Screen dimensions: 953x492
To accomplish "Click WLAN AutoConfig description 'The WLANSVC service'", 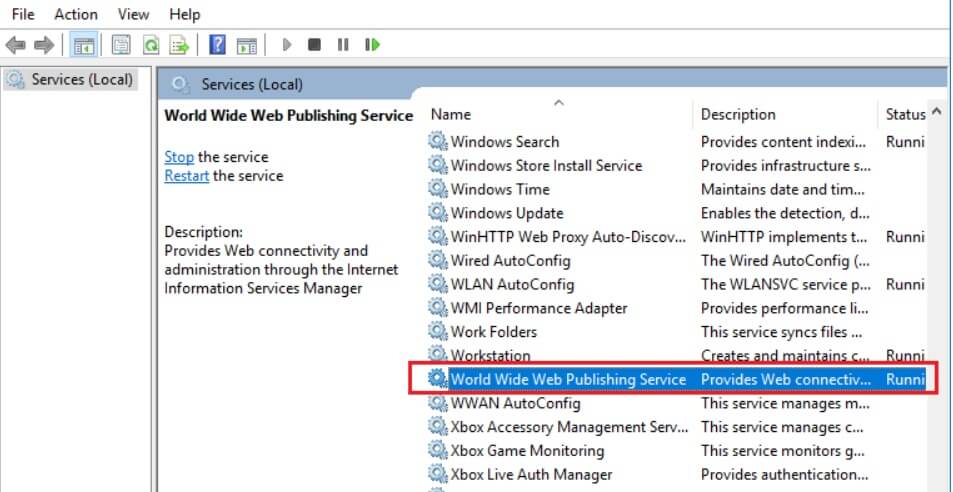I will [785, 284].
